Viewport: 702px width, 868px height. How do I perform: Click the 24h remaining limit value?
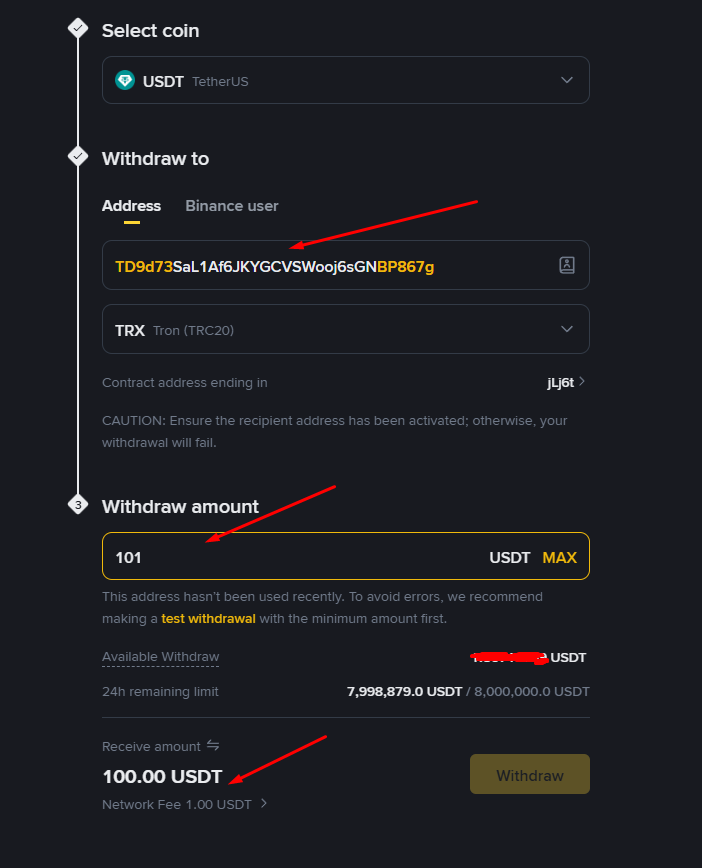pyautogui.click(x=468, y=692)
